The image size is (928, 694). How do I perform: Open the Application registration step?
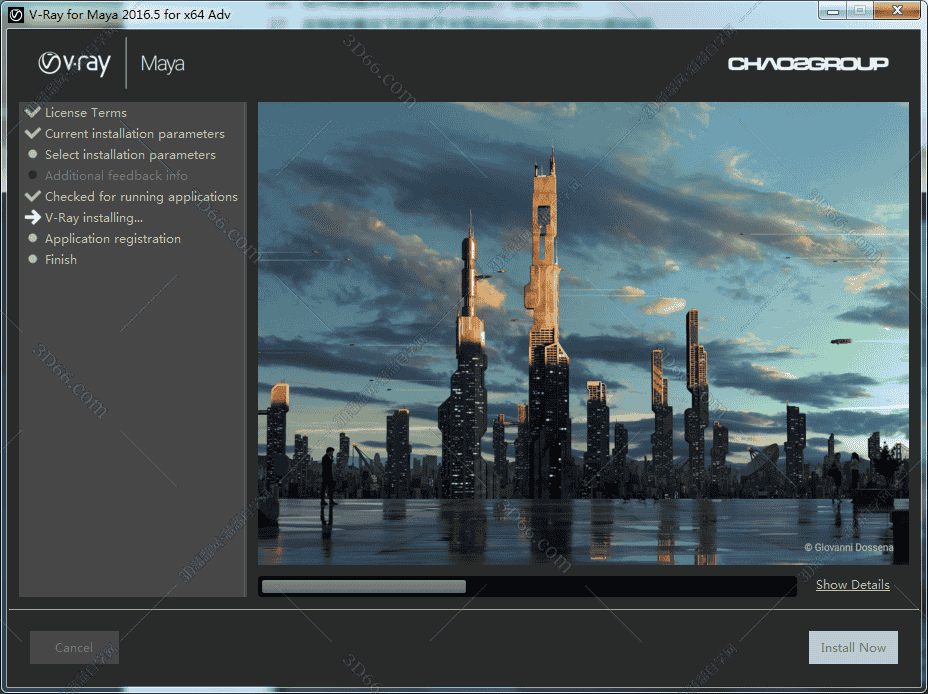113,239
